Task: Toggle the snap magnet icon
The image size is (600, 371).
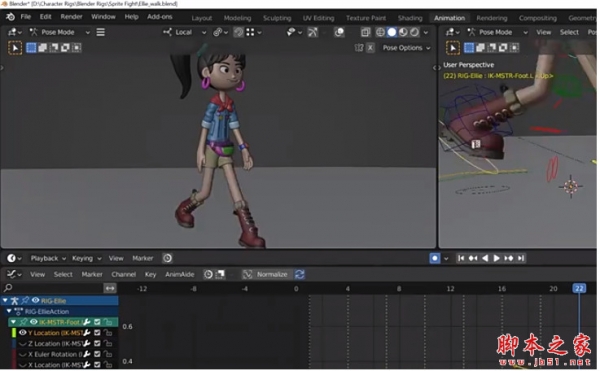Action: pyautogui.click(x=238, y=32)
